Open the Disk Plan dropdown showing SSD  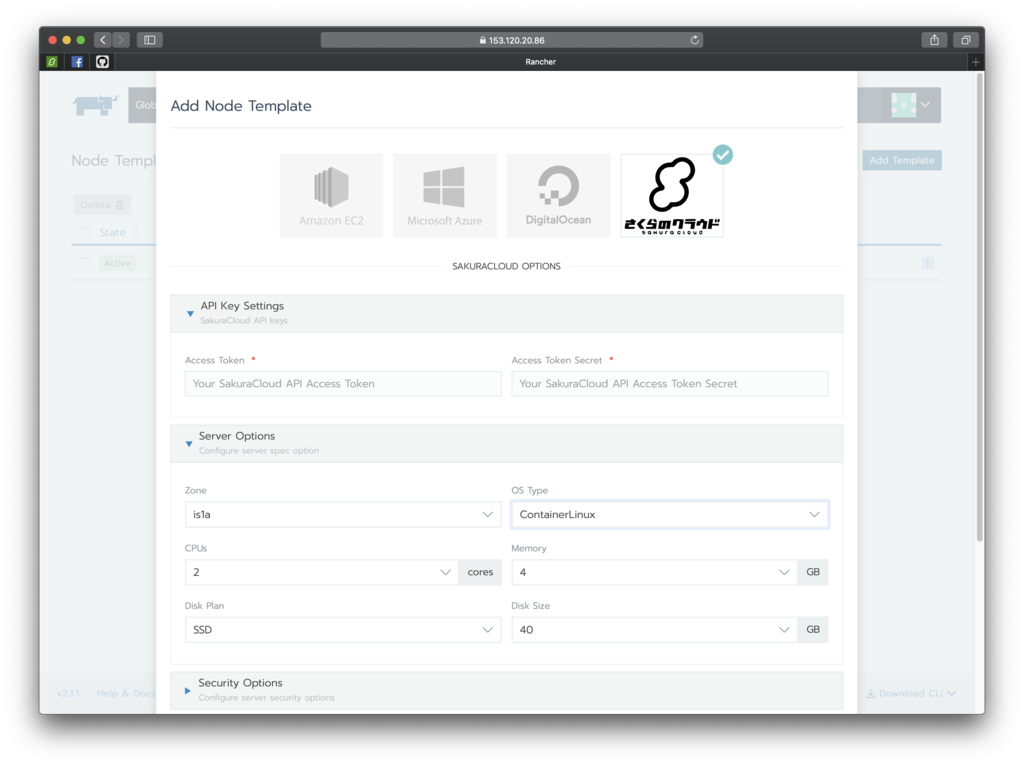(343, 630)
